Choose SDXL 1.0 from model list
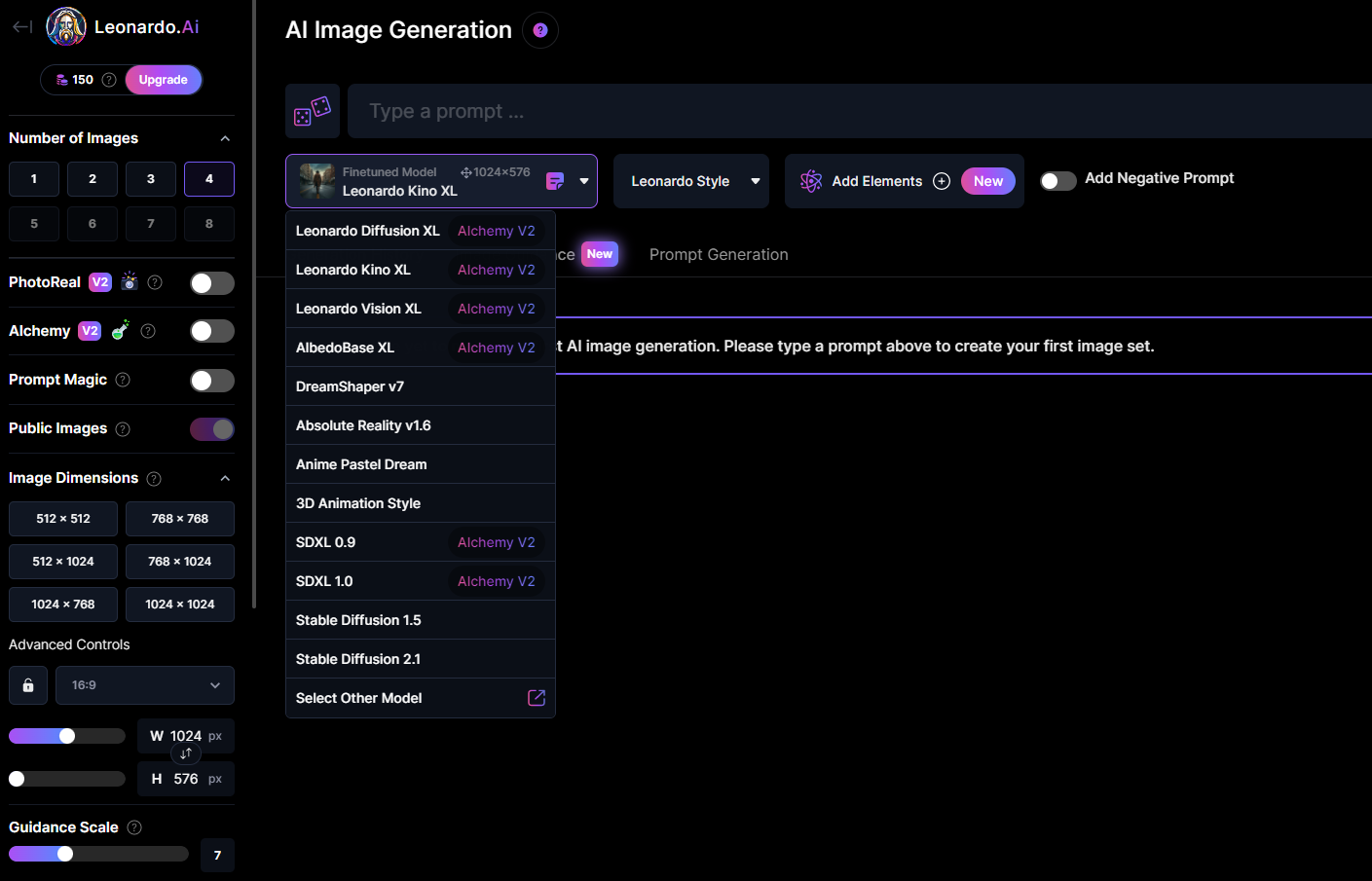Image resolution: width=1372 pixels, height=881 pixels. 421,581
